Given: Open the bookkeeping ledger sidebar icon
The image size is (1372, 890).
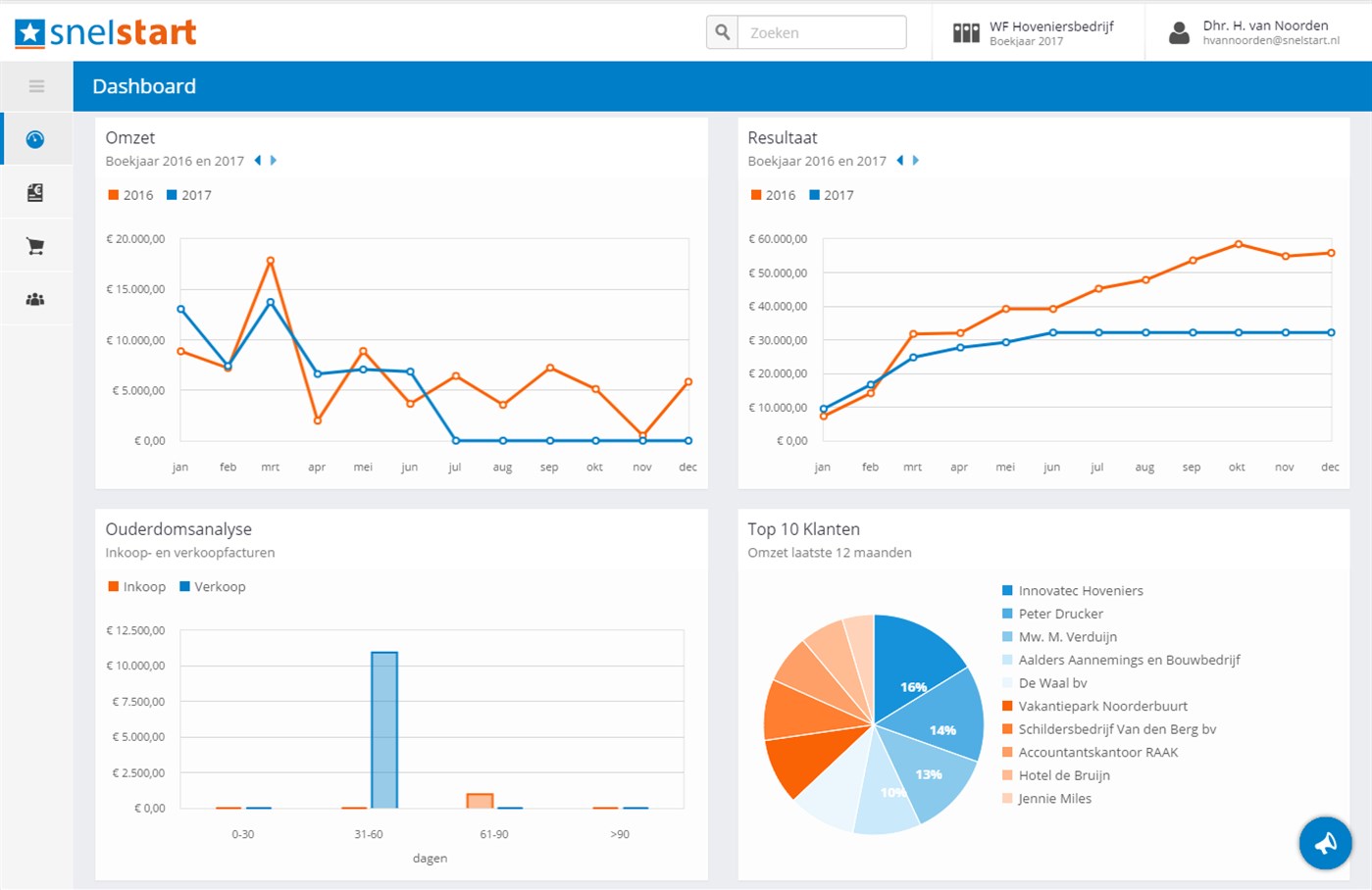Looking at the screenshot, I should pyautogui.click(x=35, y=193).
